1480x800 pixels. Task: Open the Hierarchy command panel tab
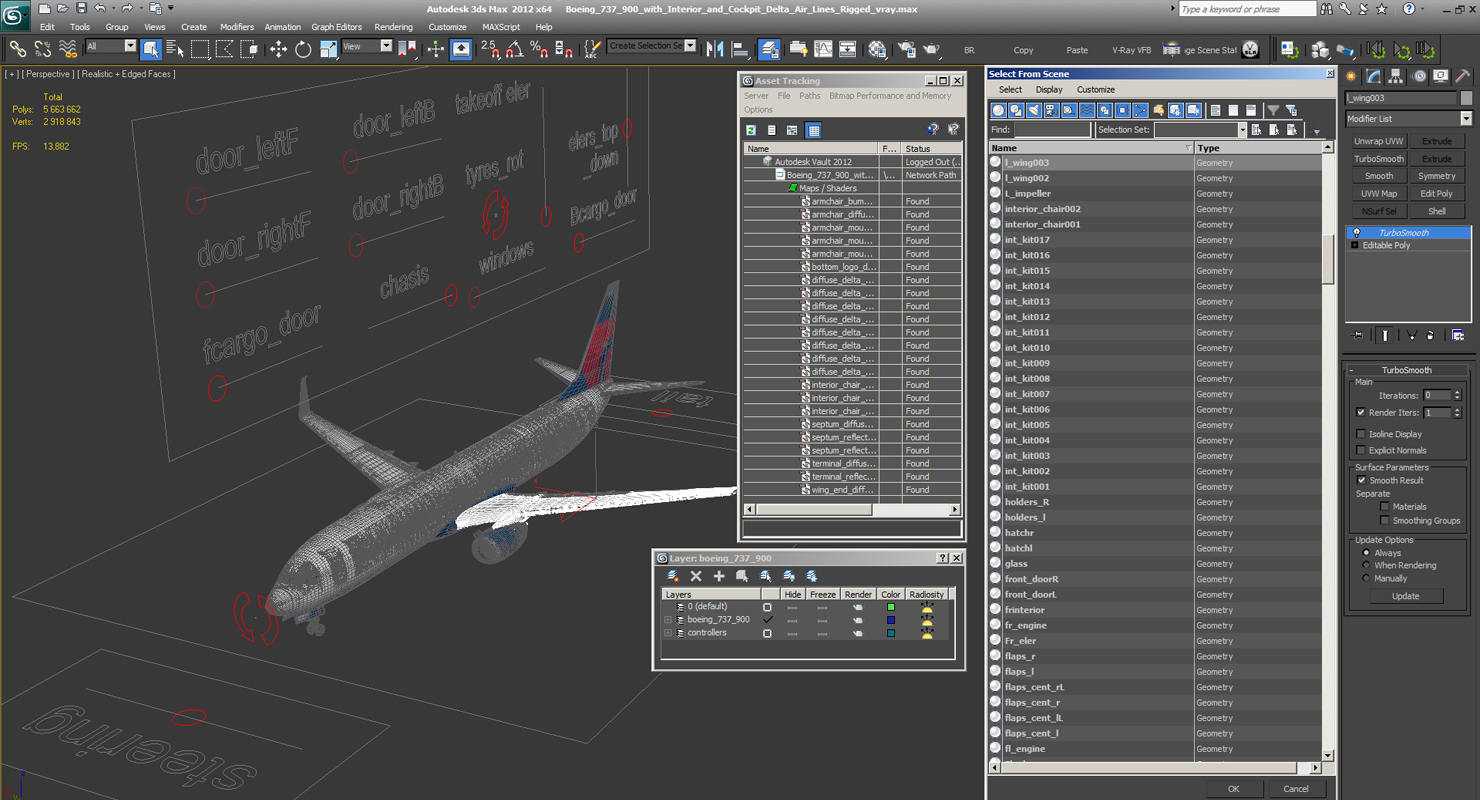1396,76
